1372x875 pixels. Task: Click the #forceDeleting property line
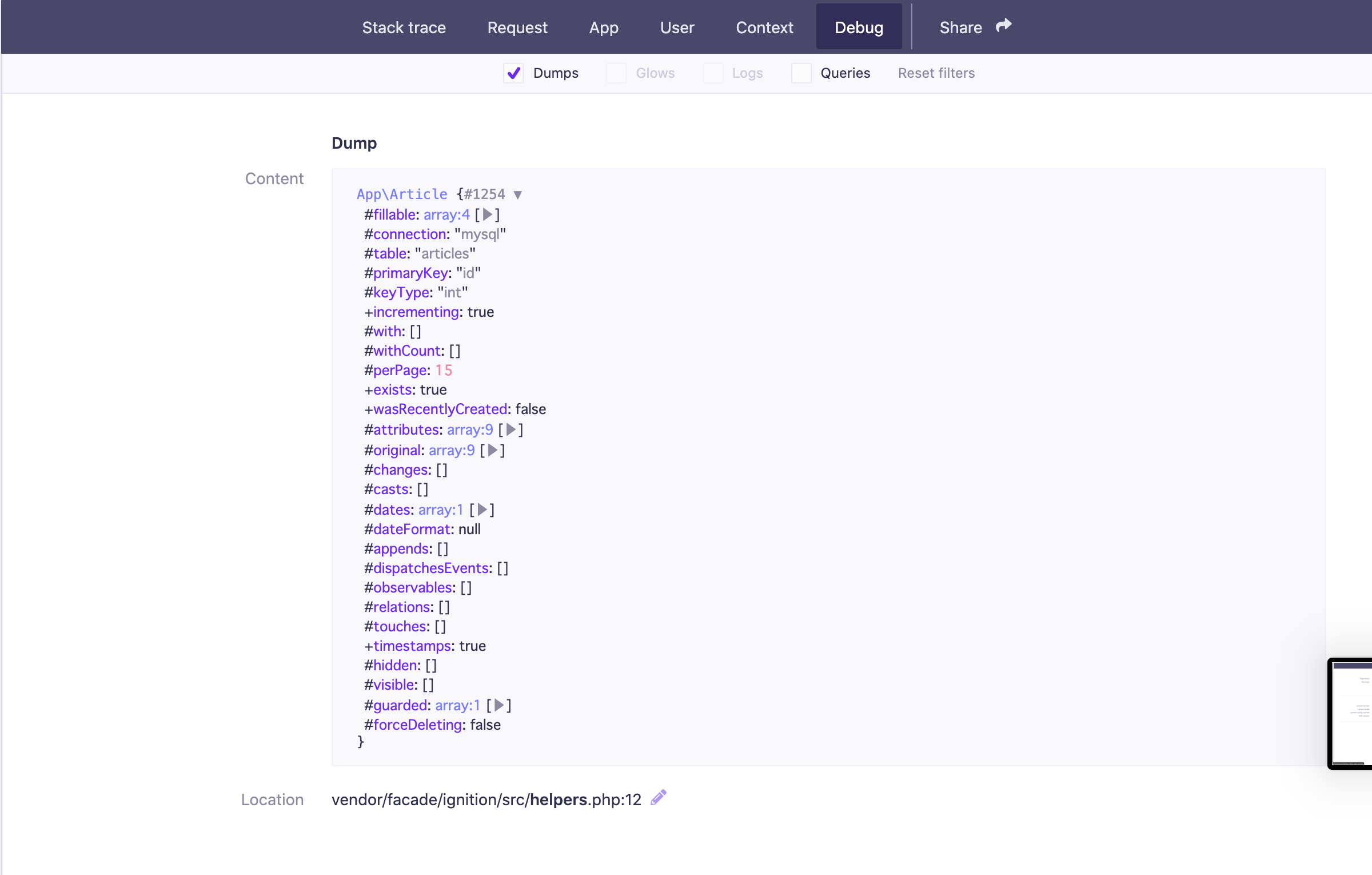[432, 725]
